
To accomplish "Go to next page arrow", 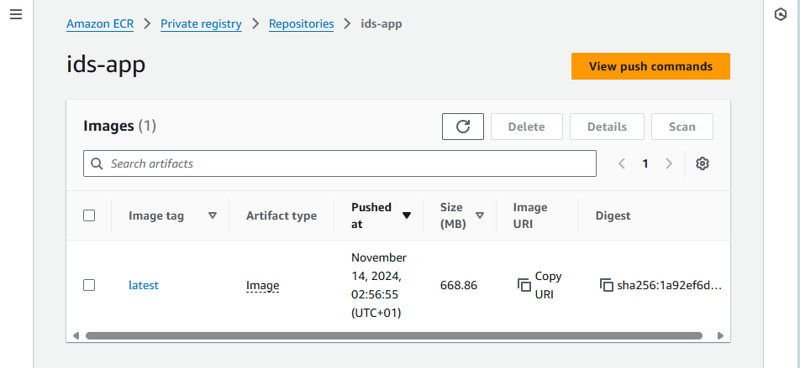I will (669, 164).
